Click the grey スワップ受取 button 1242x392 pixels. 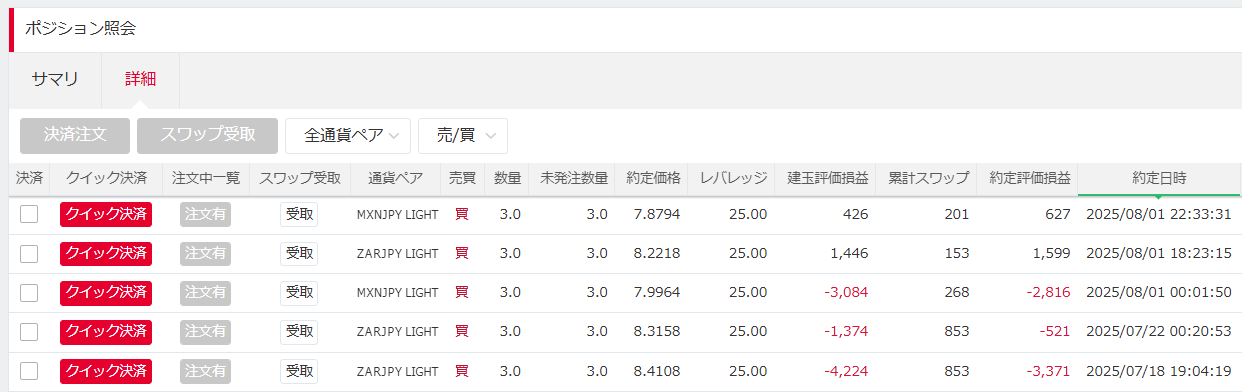[207, 136]
